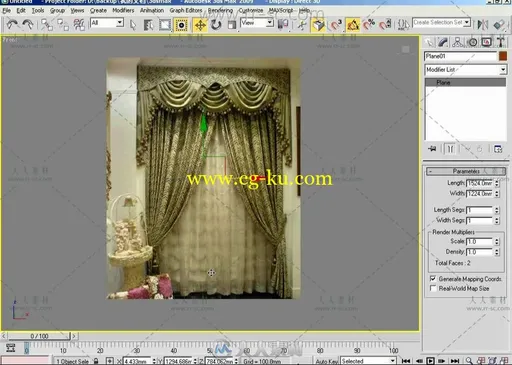Click the Length value field
The height and width of the screenshot is (365, 512).
480,183
